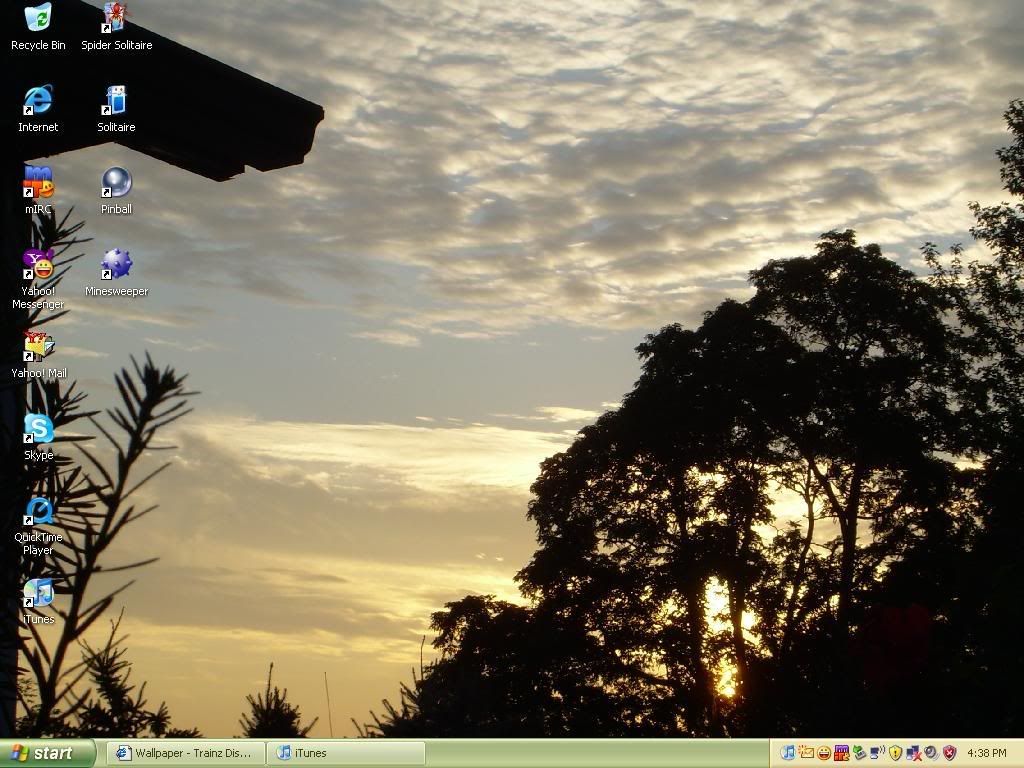
Task: Click the wireless network connection tray icon
Action: [x=878, y=752]
